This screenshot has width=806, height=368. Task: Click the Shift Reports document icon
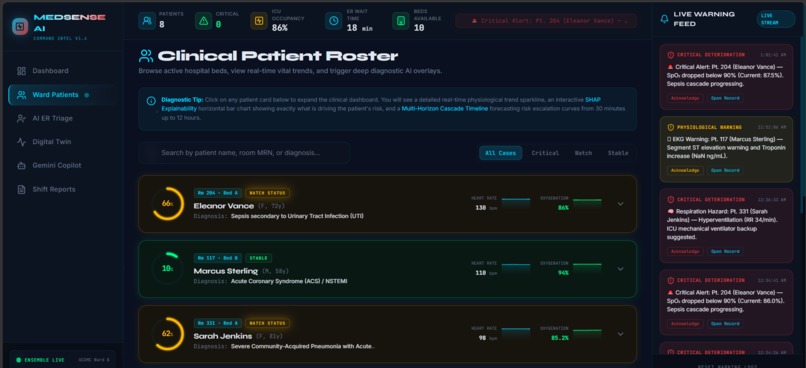21,189
